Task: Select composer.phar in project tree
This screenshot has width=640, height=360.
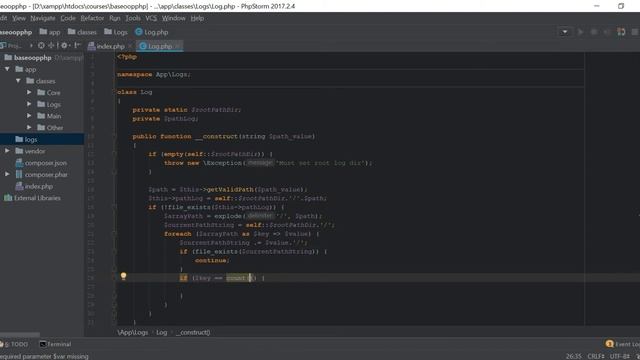Action: tap(41, 175)
